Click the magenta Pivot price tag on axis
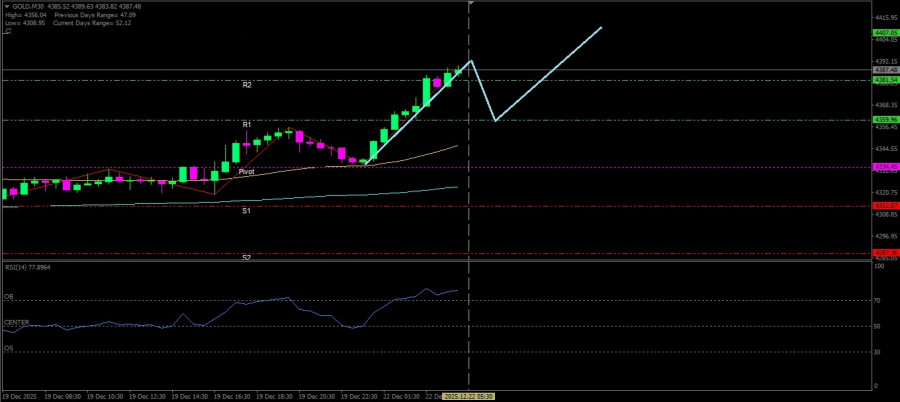The image size is (900, 402). [885, 167]
